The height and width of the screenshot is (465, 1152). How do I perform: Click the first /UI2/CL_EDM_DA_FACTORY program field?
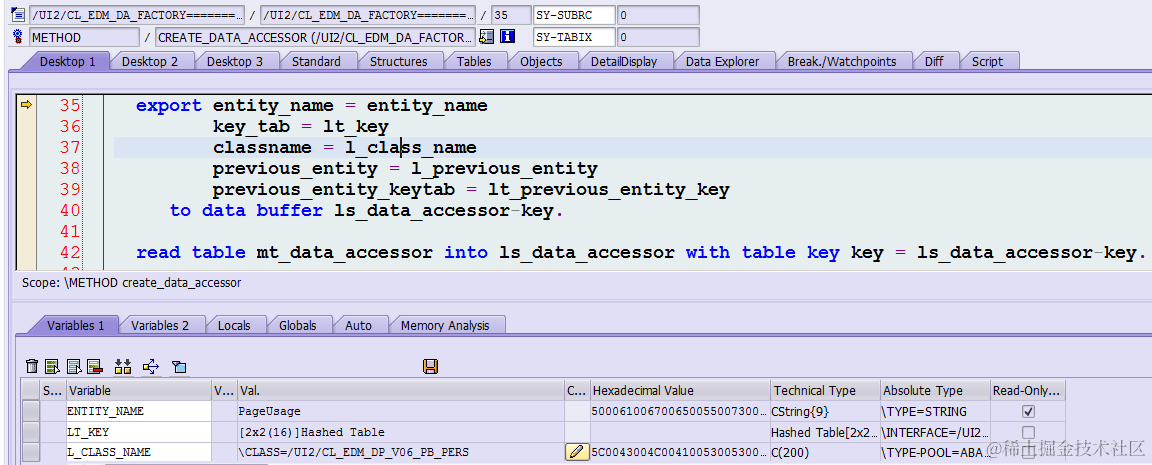point(137,15)
